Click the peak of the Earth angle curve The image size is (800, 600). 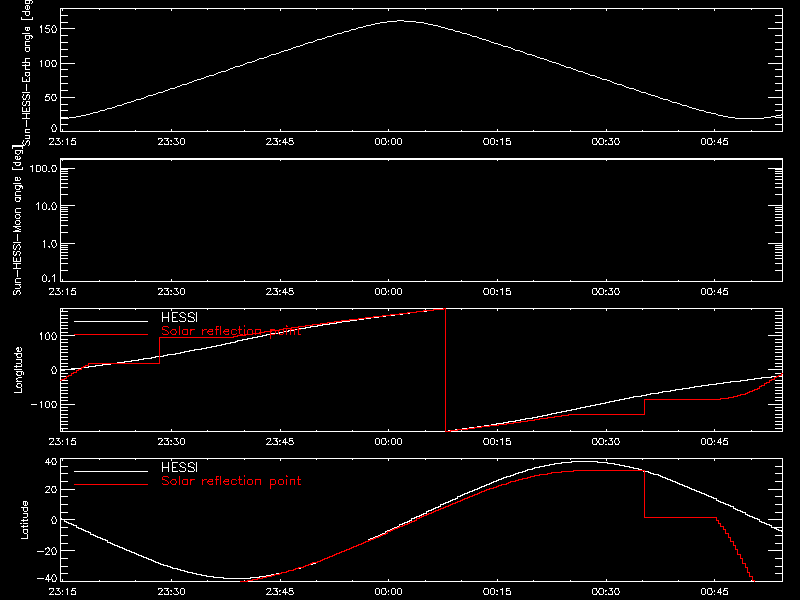401,21
